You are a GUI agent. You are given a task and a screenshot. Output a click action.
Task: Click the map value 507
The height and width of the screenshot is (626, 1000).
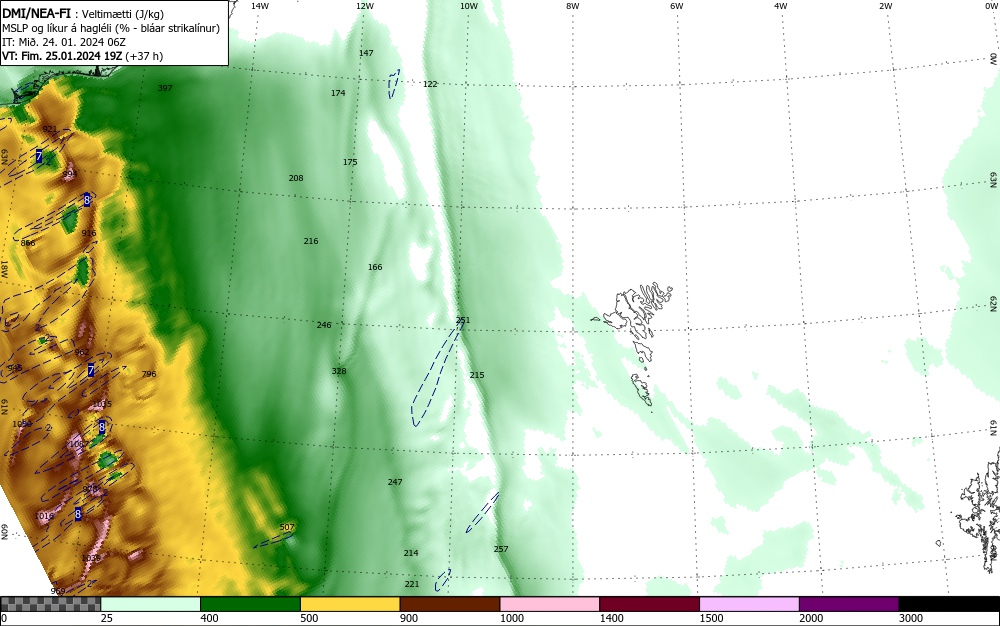click(287, 527)
